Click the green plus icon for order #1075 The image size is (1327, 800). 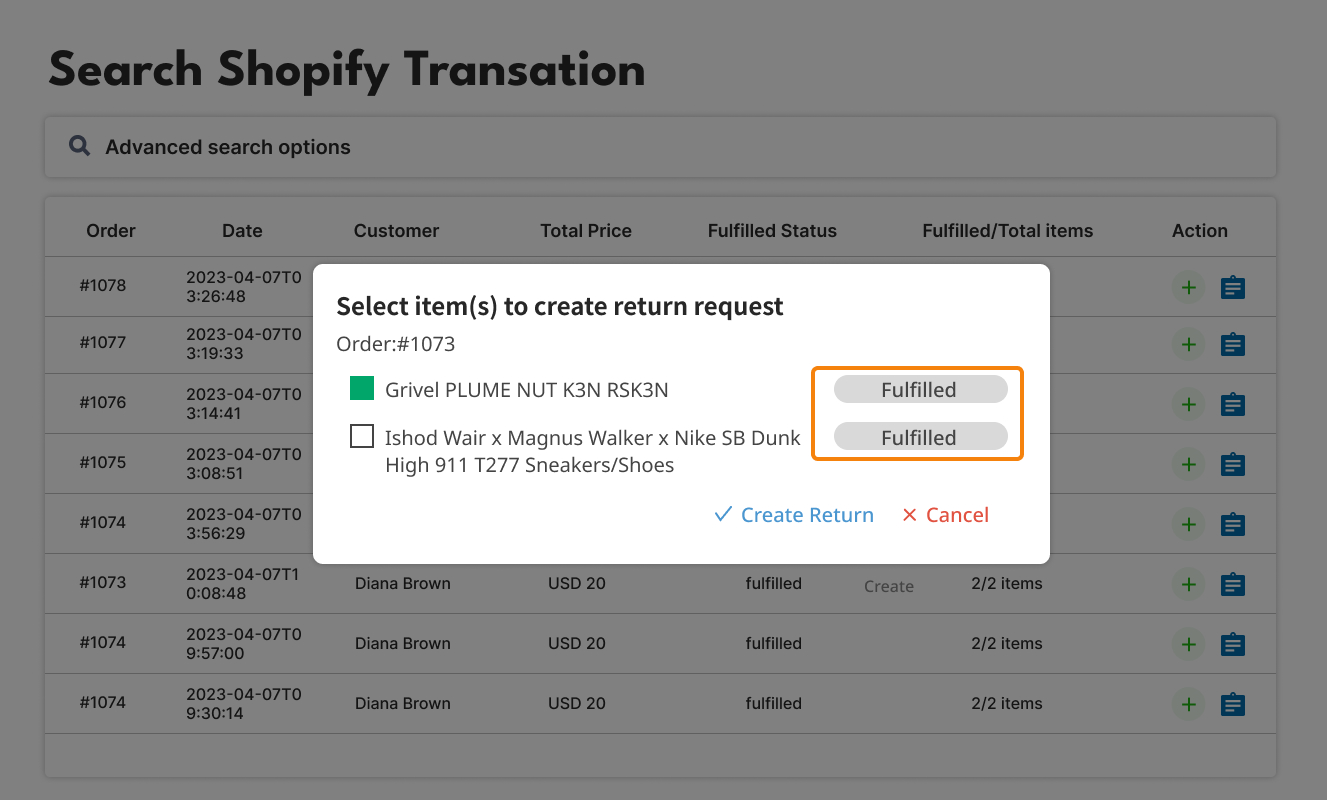click(x=1188, y=465)
